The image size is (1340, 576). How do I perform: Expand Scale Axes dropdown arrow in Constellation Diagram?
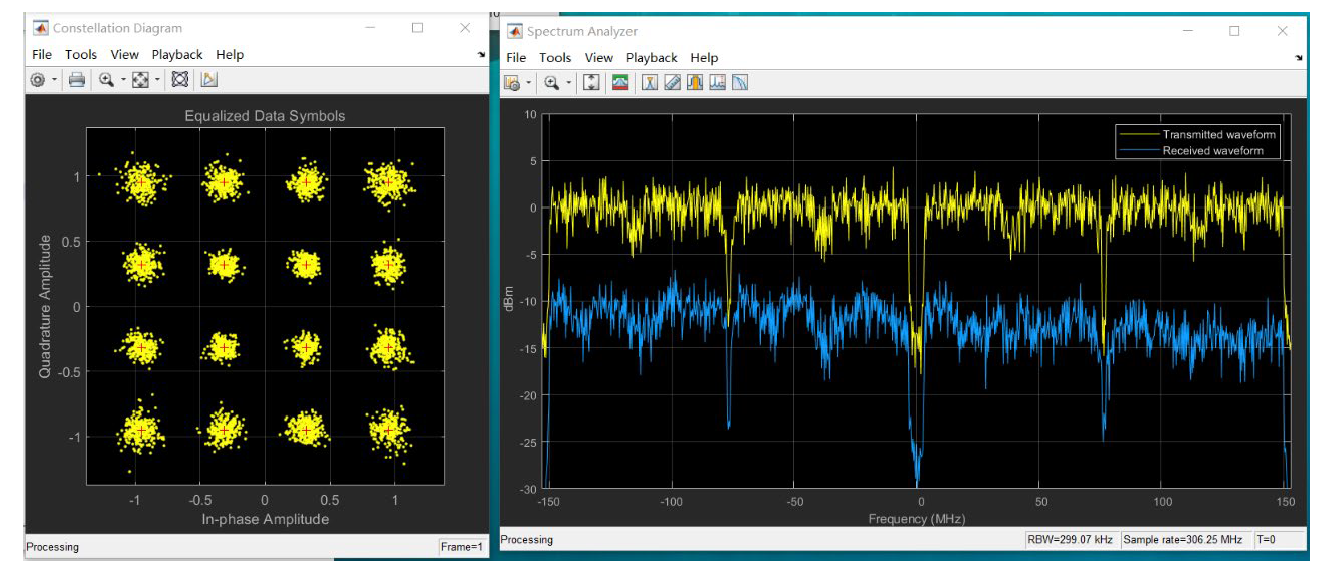[x=157, y=80]
